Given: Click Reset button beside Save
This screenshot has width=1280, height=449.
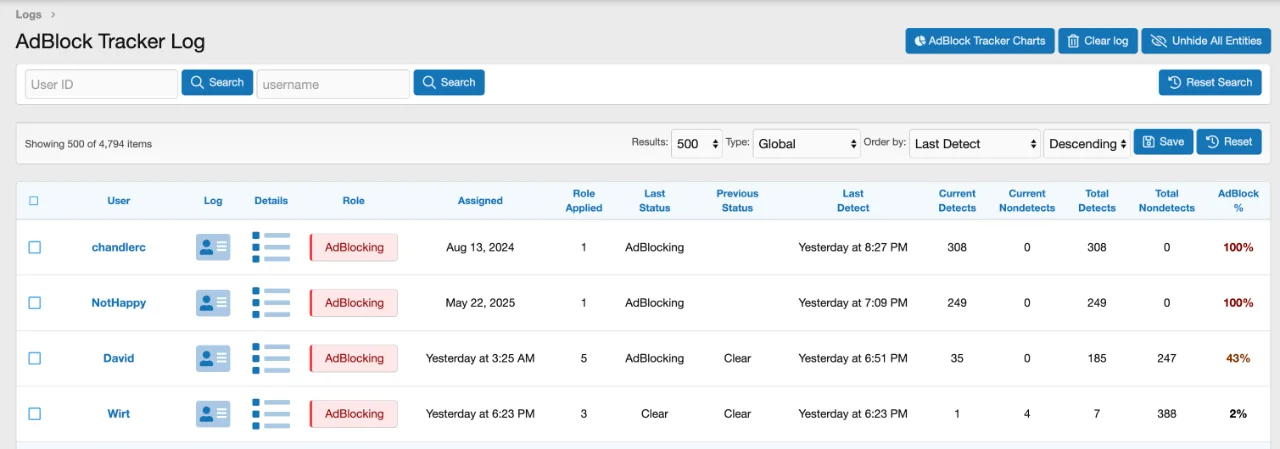Looking at the screenshot, I should point(1229,142).
